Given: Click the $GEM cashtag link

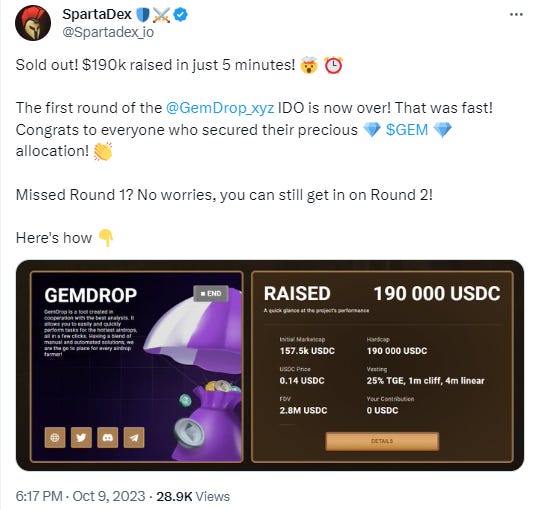Looking at the screenshot, I should pyautogui.click(x=407, y=130).
